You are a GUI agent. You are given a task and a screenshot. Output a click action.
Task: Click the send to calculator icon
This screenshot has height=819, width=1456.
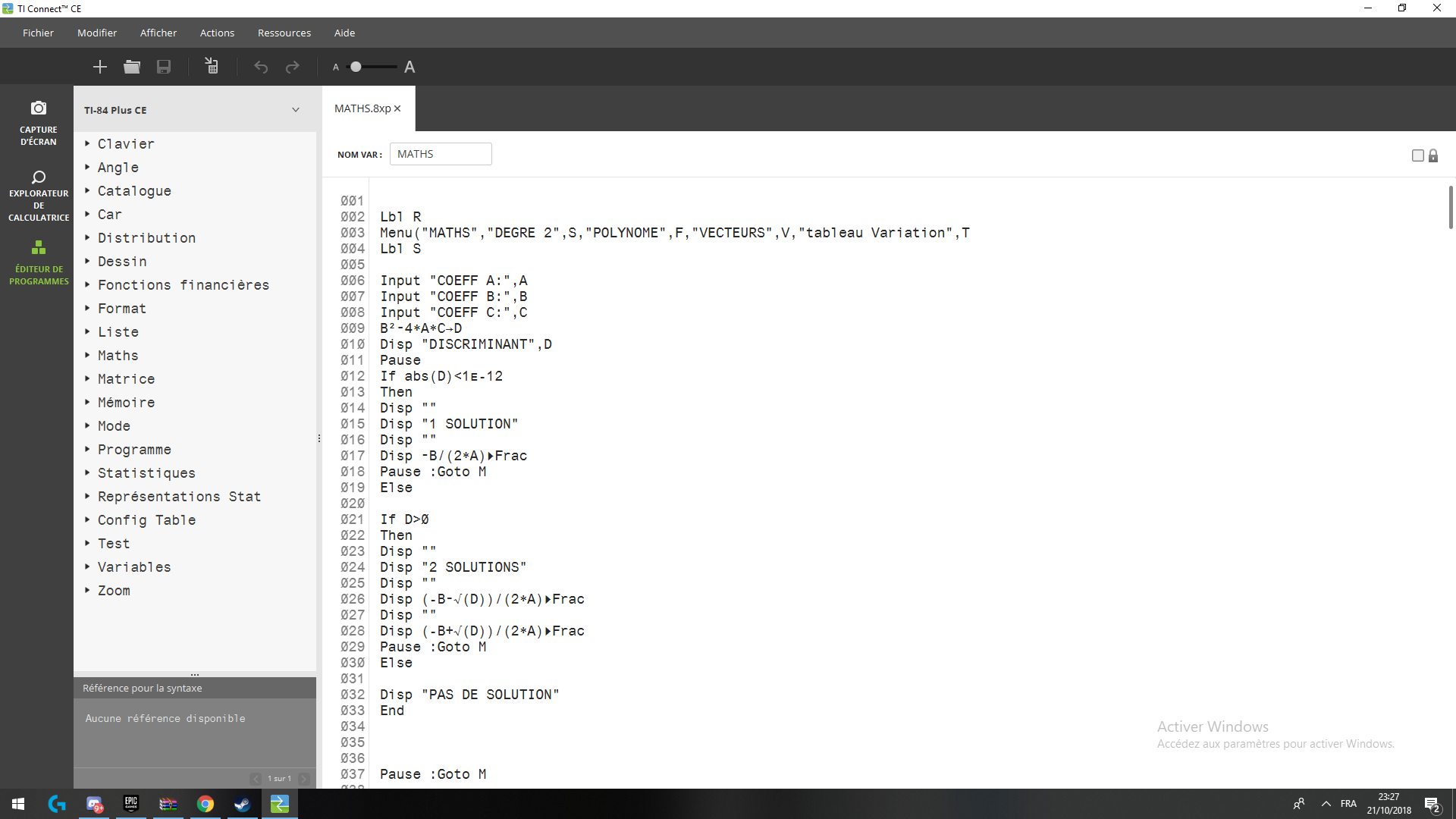(x=212, y=67)
